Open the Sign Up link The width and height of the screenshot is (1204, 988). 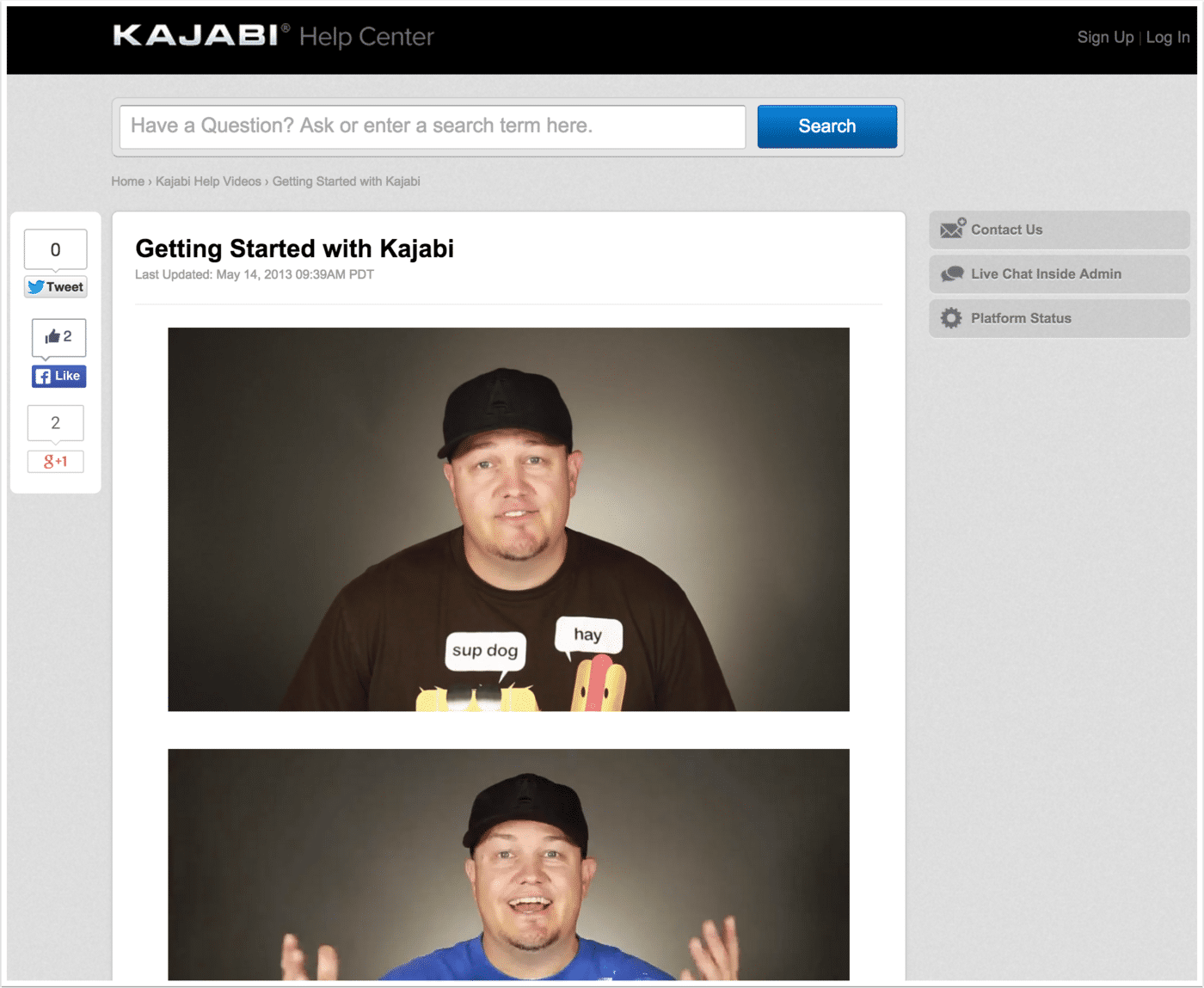click(1105, 37)
